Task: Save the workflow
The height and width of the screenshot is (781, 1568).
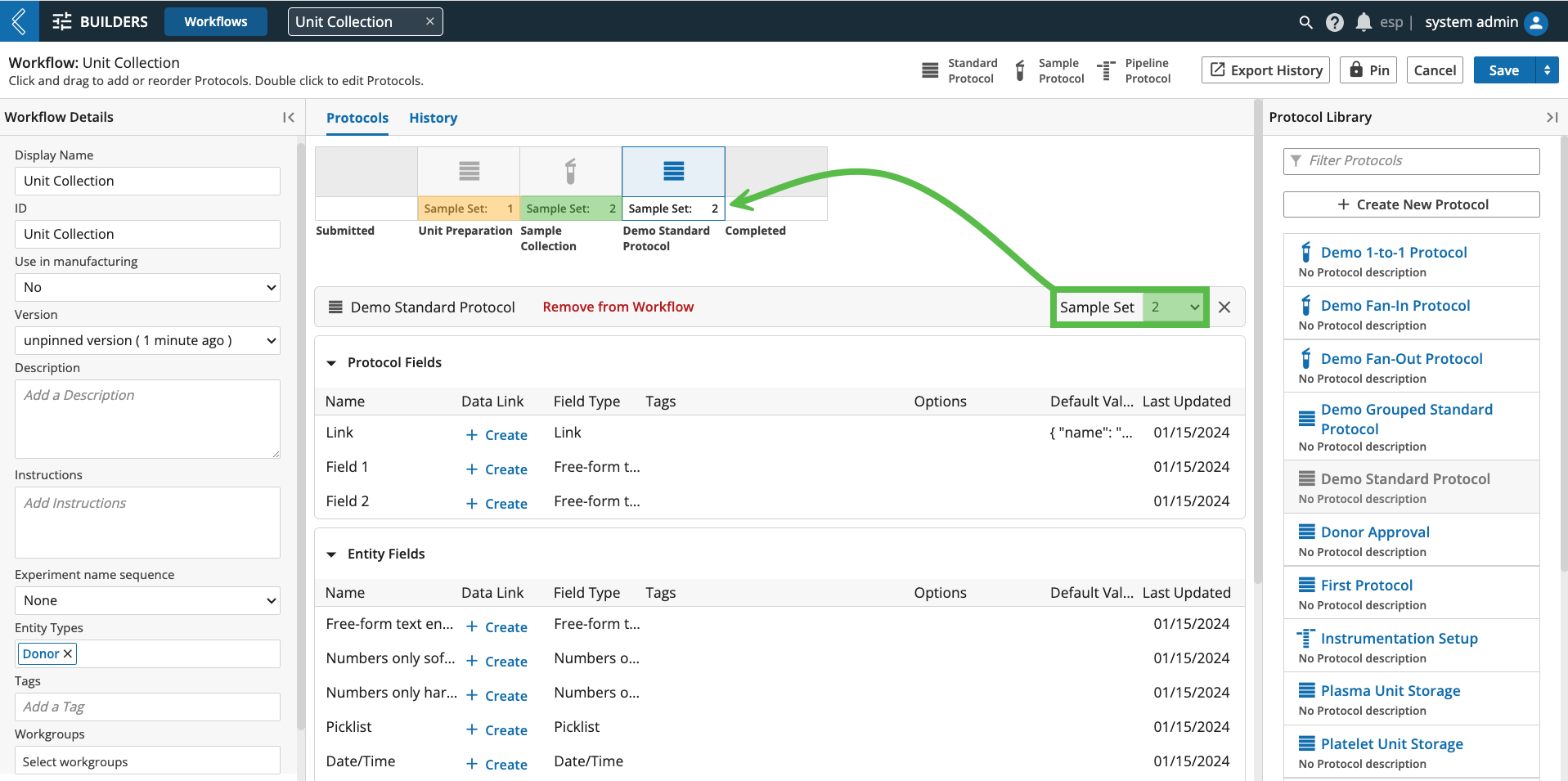Action: [1504, 70]
